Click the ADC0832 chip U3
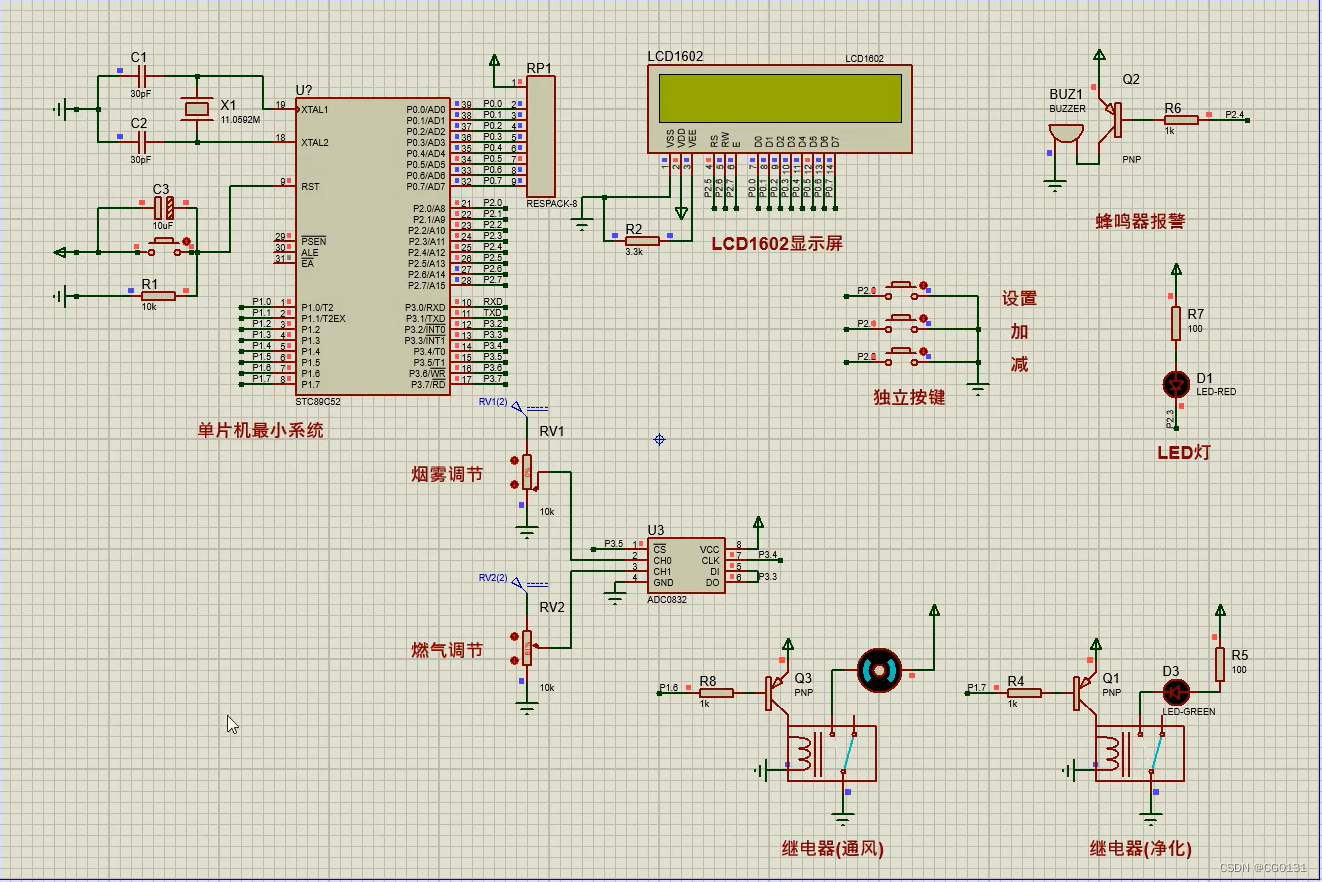Screen dimensions: 1322x882 [x=687, y=565]
